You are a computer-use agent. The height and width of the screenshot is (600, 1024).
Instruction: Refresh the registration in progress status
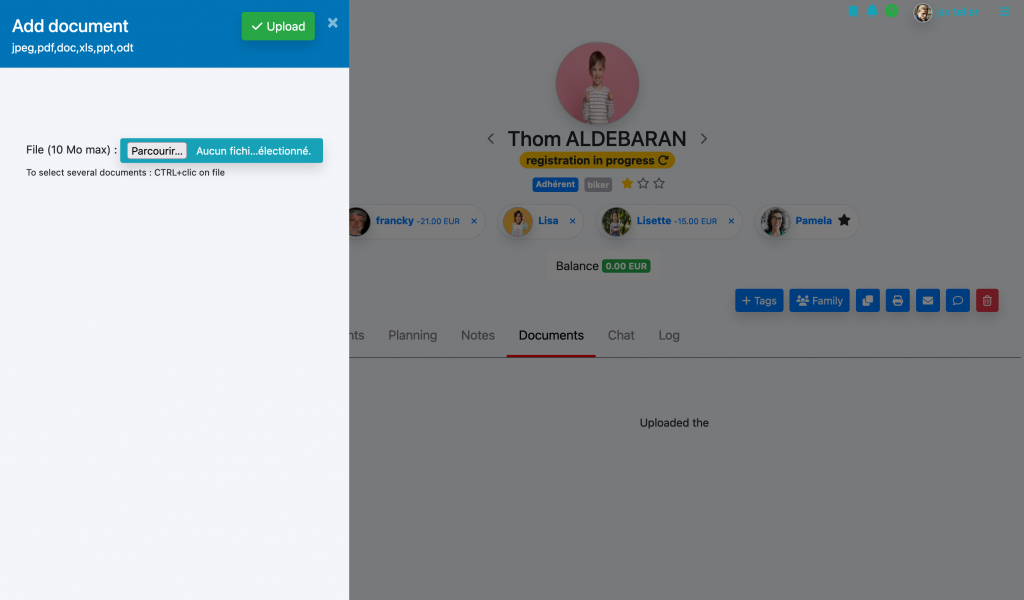click(x=664, y=161)
